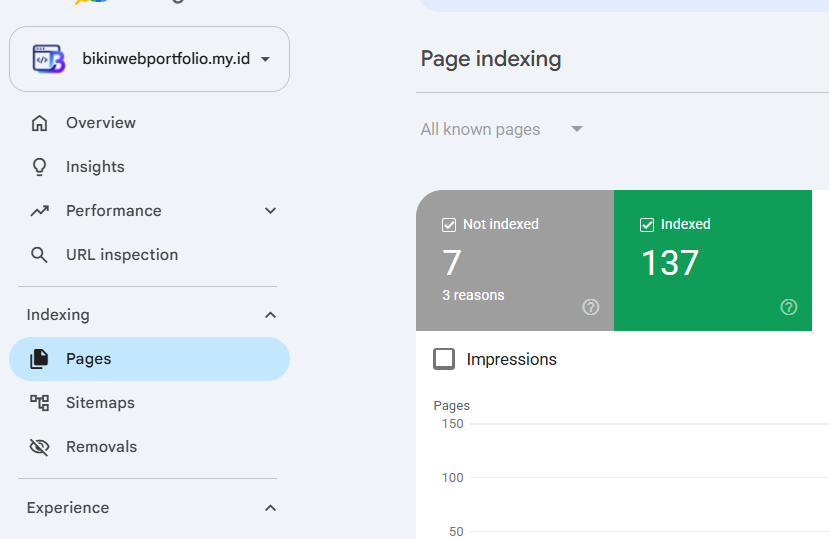Click the bikinwebportfolio.my.id property name

pos(166,59)
